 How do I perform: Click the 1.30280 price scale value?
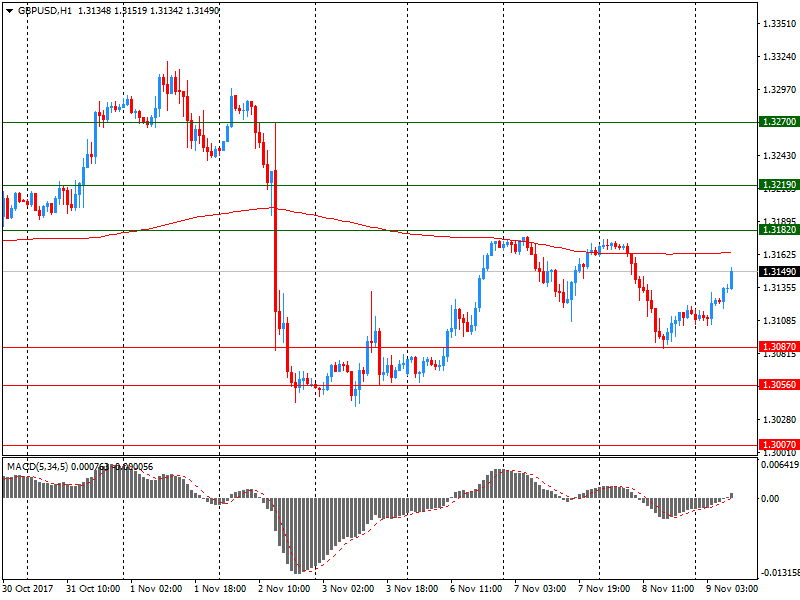[x=779, y=420]
